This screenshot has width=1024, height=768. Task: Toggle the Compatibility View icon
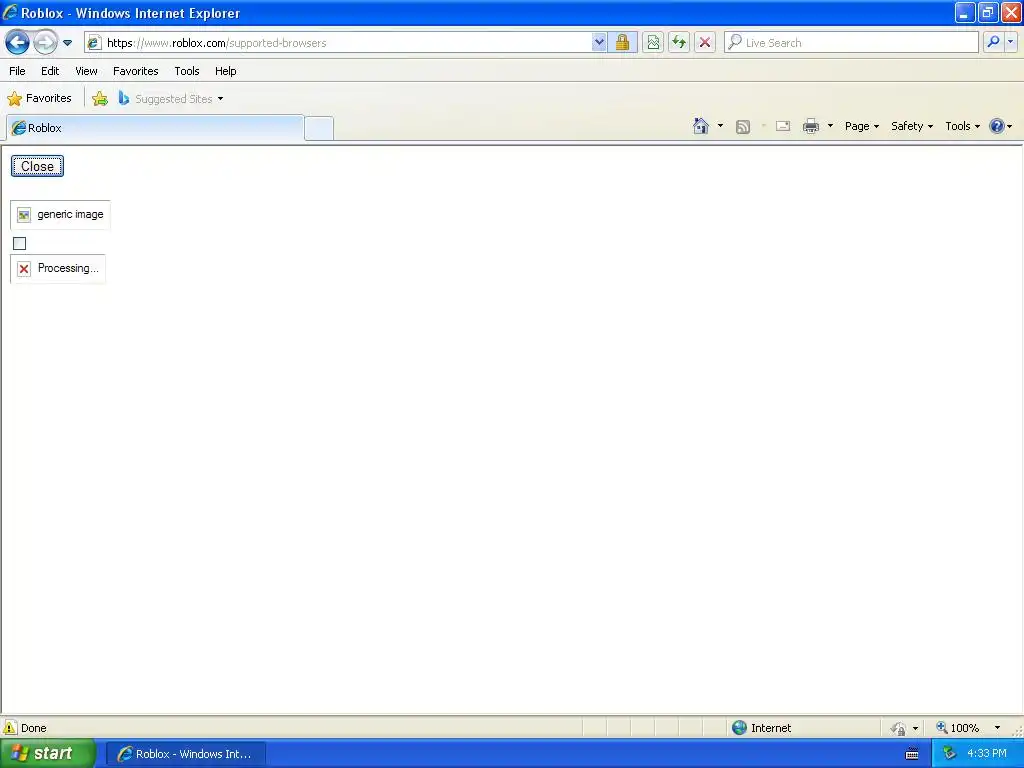coord(652,43)
